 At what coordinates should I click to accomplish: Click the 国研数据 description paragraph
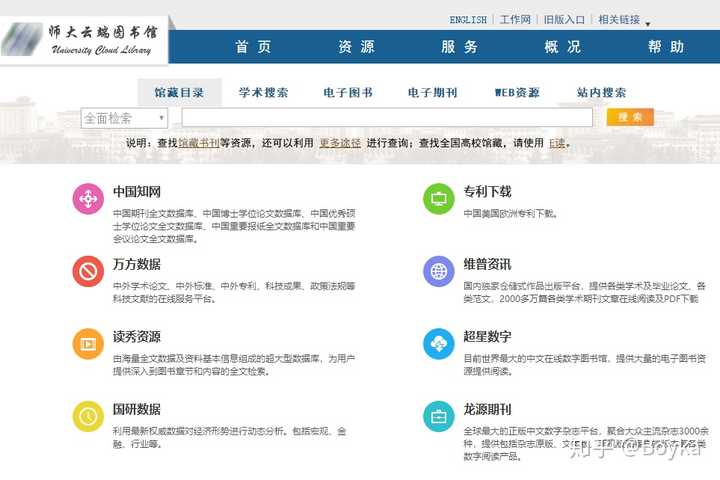tap(230, 437)
